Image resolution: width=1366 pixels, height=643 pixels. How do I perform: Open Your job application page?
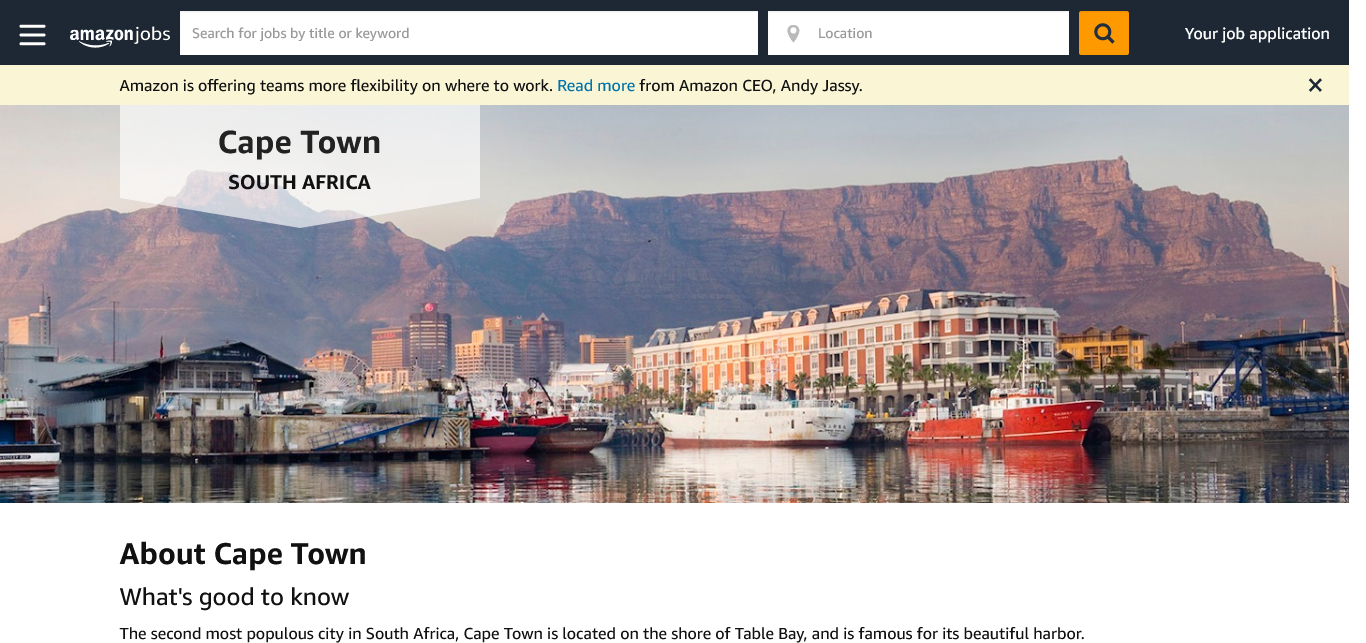1256,34
